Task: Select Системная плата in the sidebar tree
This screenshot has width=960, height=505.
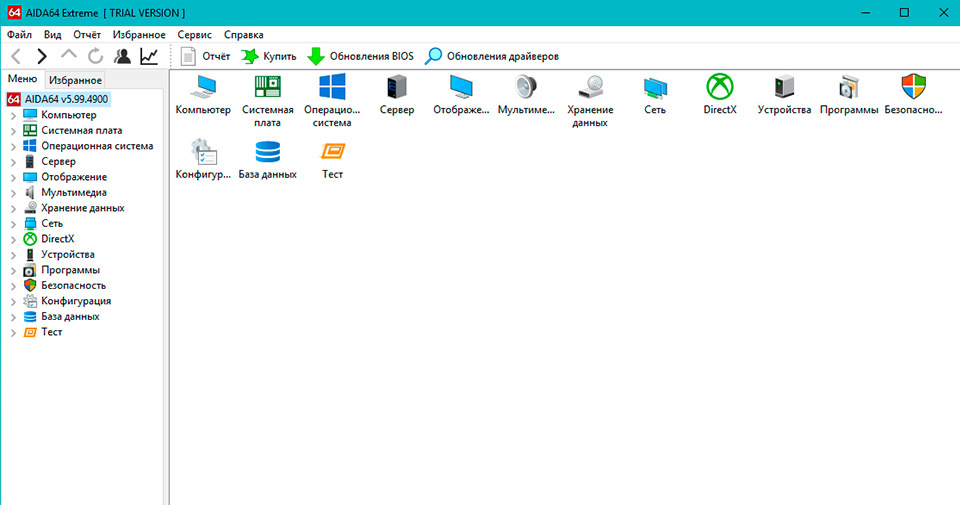Action: coord(72,130)
